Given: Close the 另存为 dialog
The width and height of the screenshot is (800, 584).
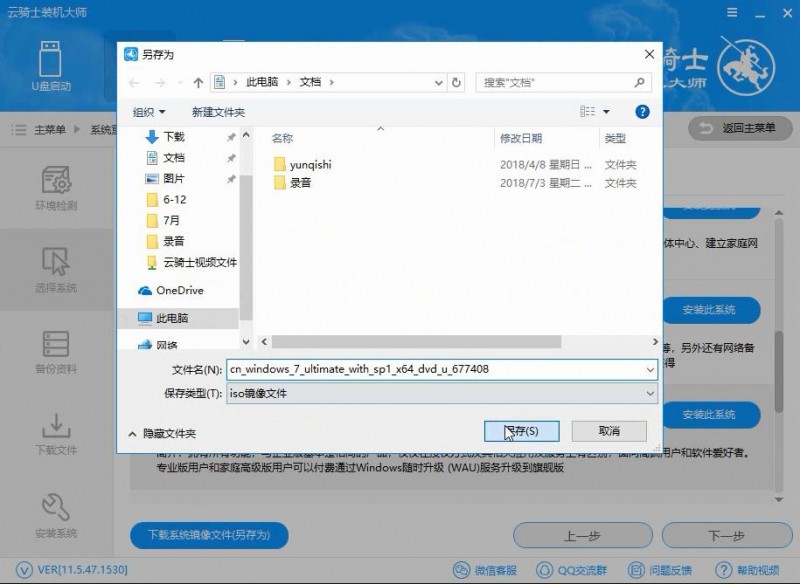Looking at the screenshot, I should 649,54.
